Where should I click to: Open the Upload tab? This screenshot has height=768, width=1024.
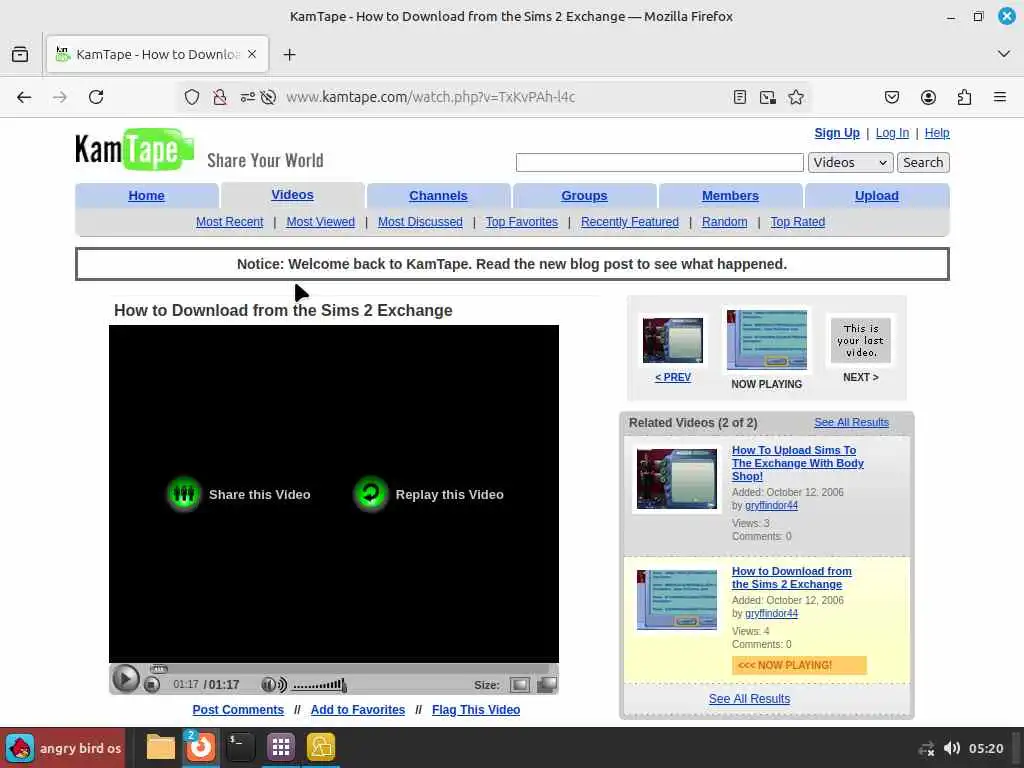[x=876, y=196]
